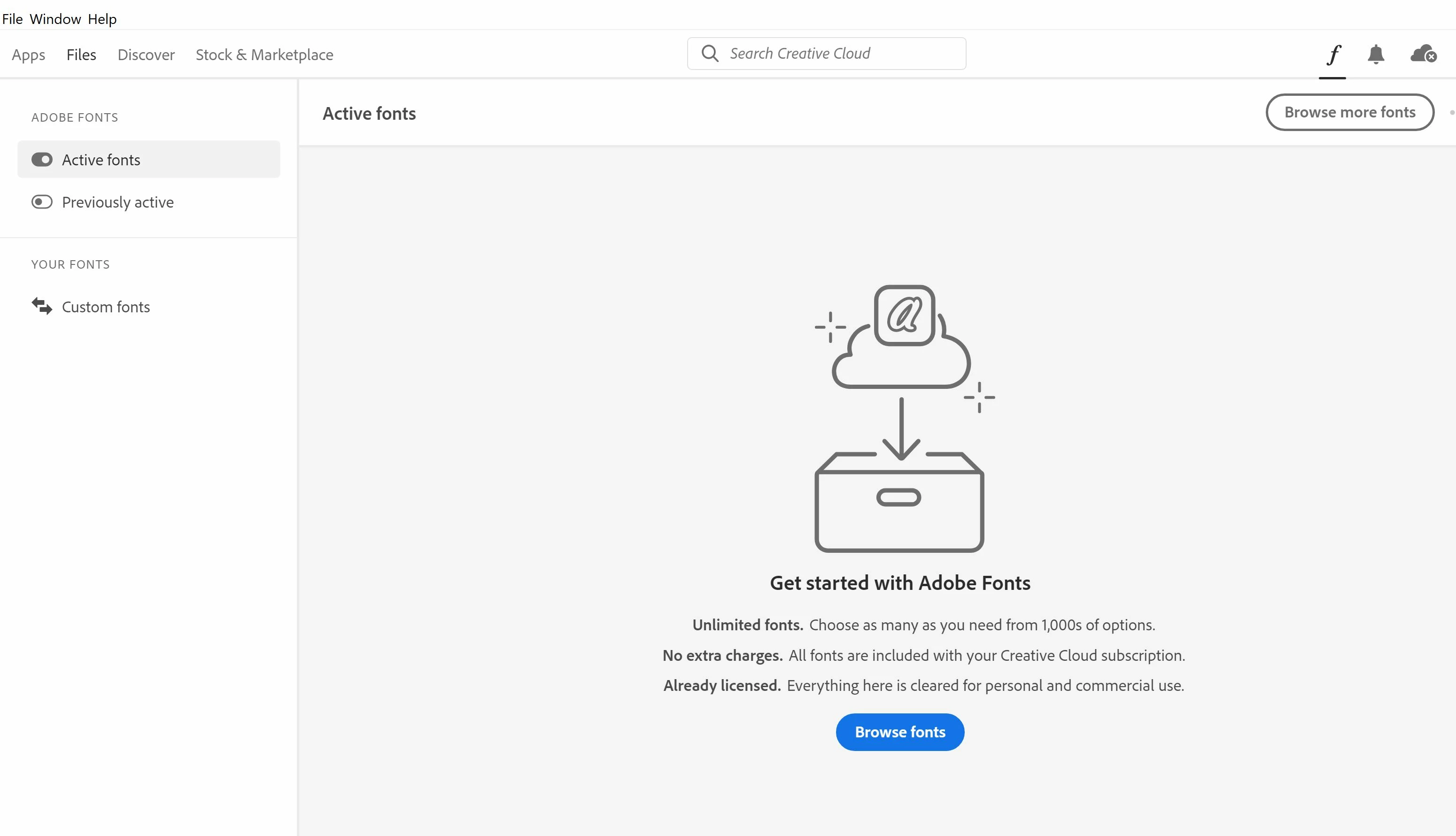1456x836 pixels.
Task: Open the Adobe Fonts f icon
Action: [1333, 54]
